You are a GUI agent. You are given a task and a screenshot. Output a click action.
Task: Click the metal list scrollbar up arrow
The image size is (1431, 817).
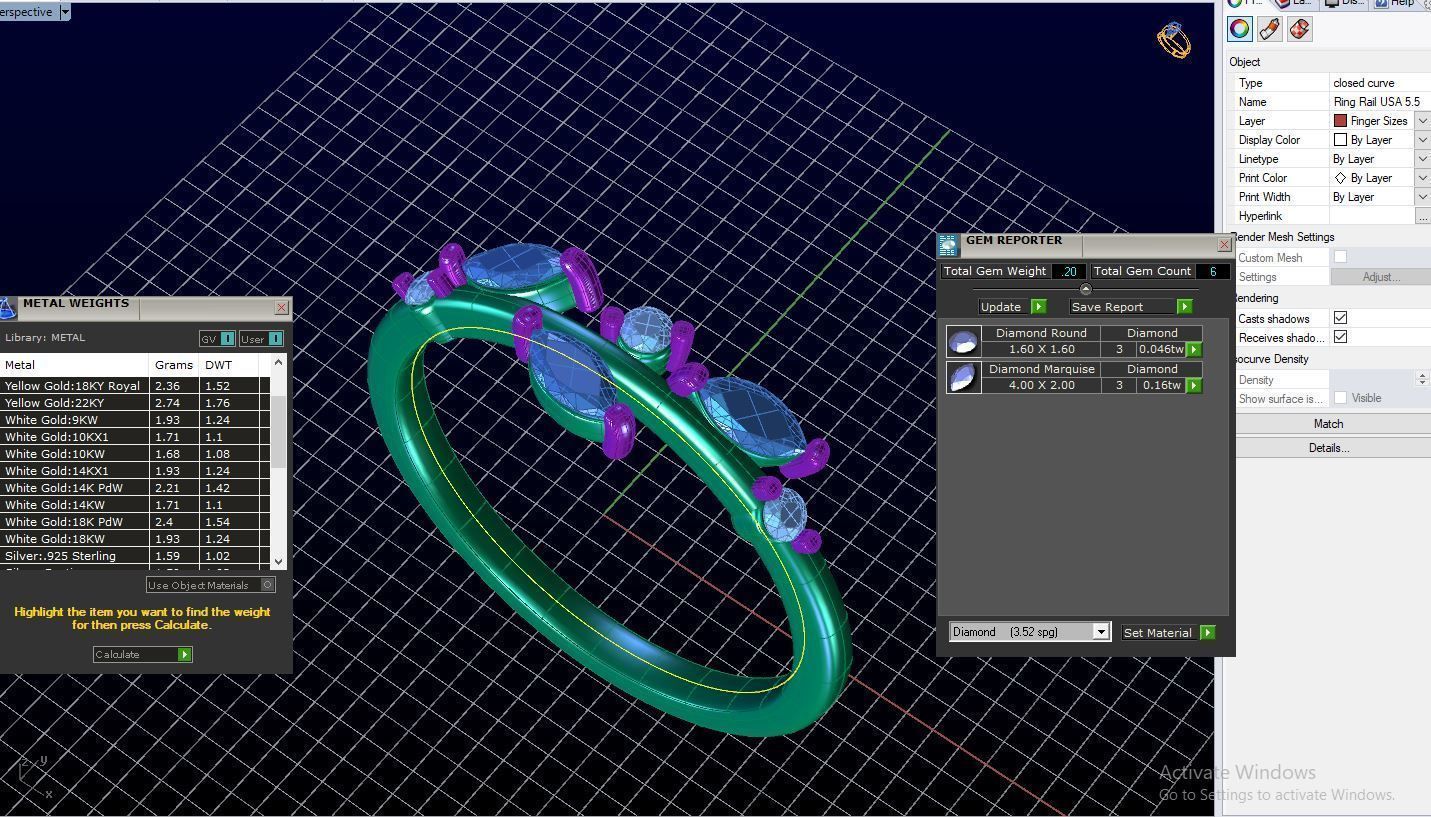[278, 360]
